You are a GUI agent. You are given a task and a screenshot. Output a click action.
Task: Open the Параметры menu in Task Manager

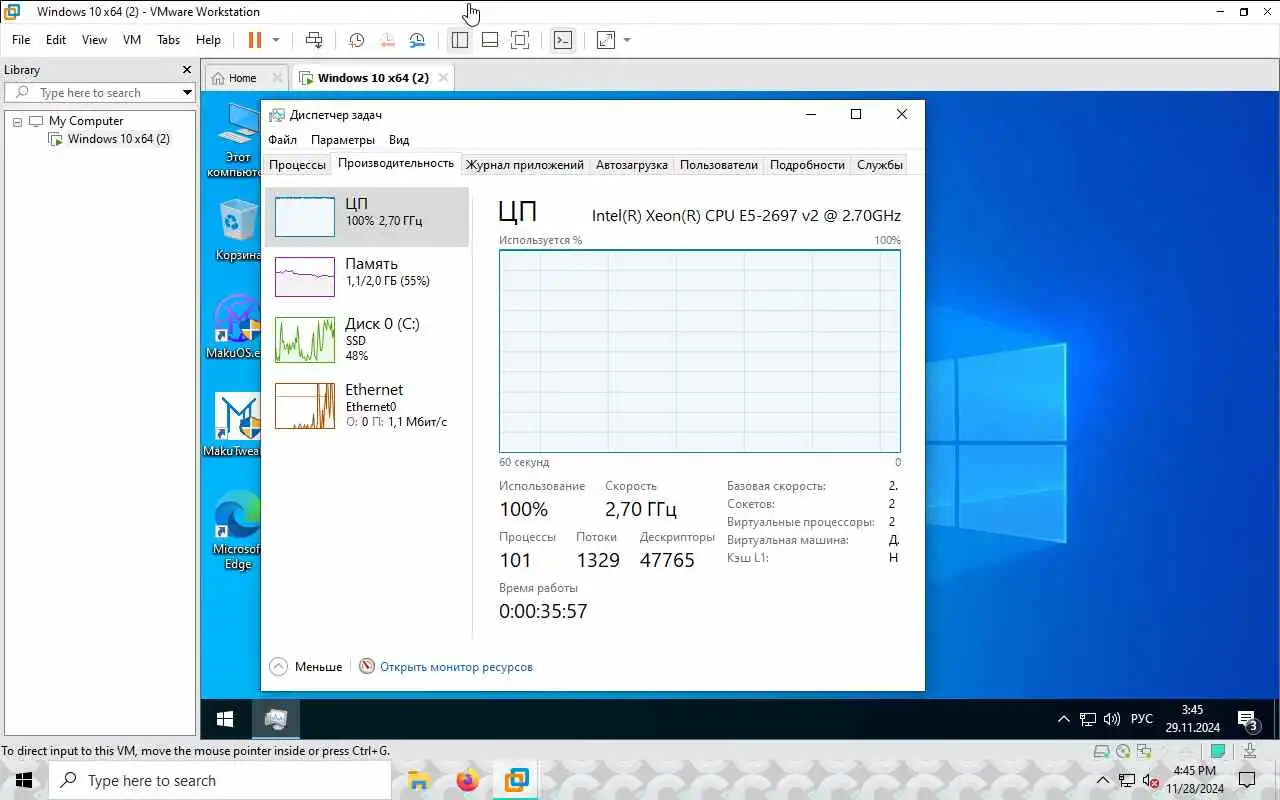(343, 140)
